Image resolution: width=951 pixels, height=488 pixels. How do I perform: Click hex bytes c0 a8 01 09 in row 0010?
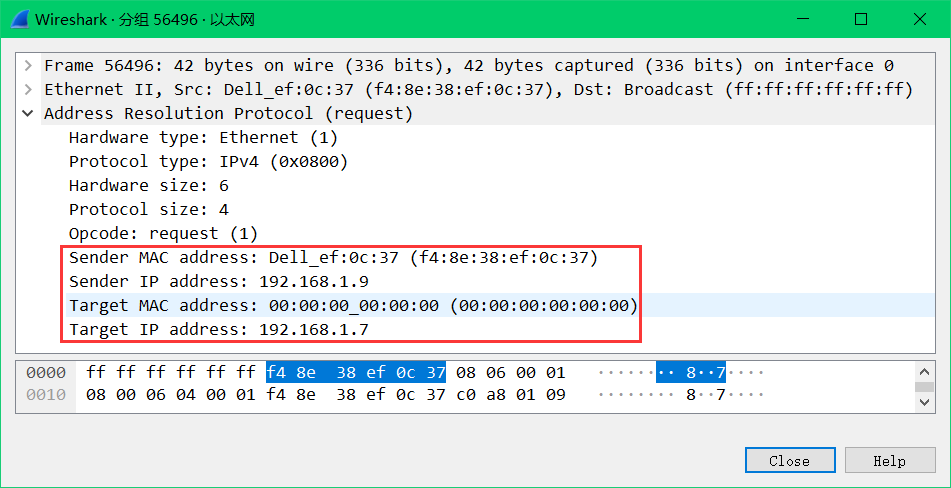(x=511, y=395)
